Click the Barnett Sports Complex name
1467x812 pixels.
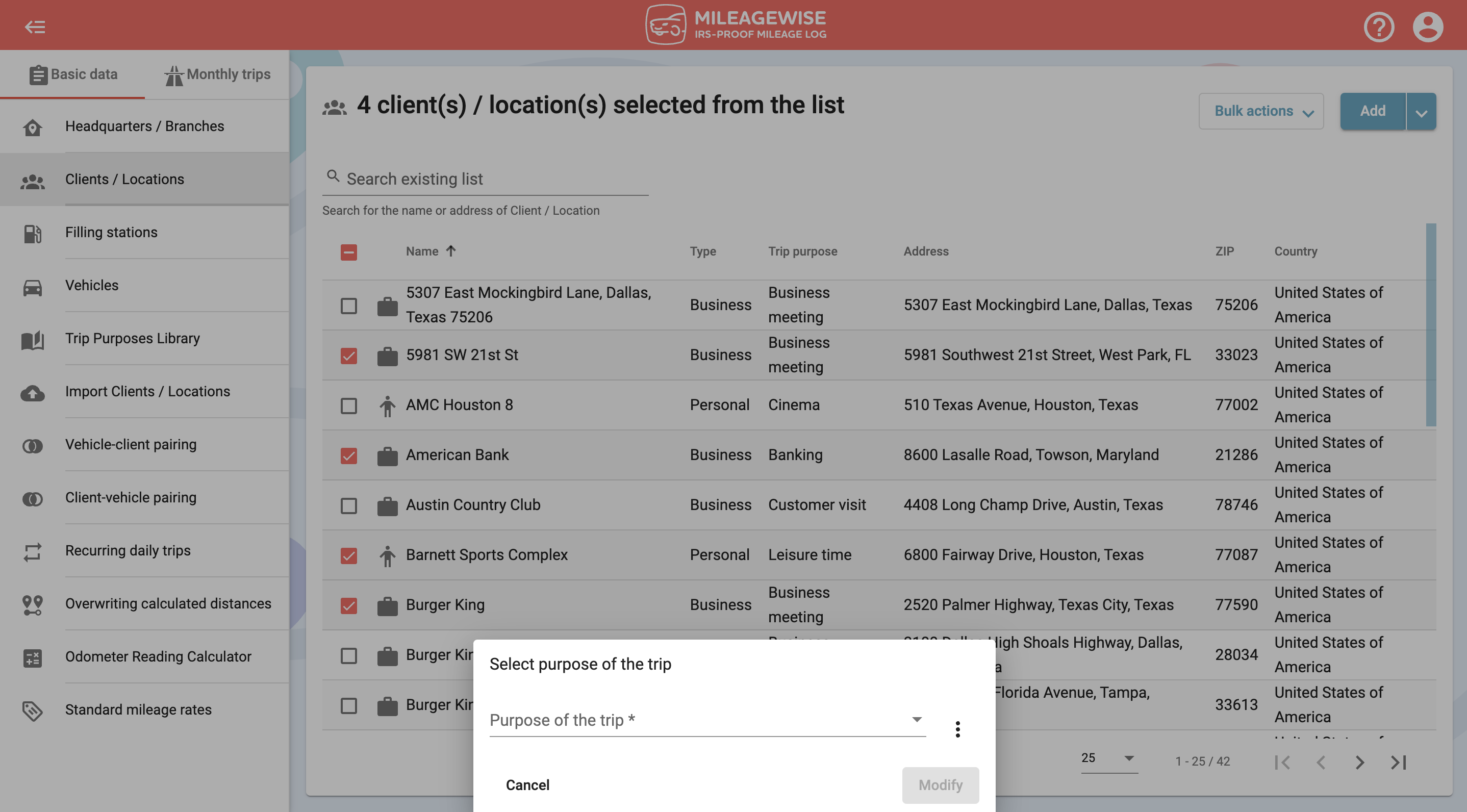tap(486, 555)
